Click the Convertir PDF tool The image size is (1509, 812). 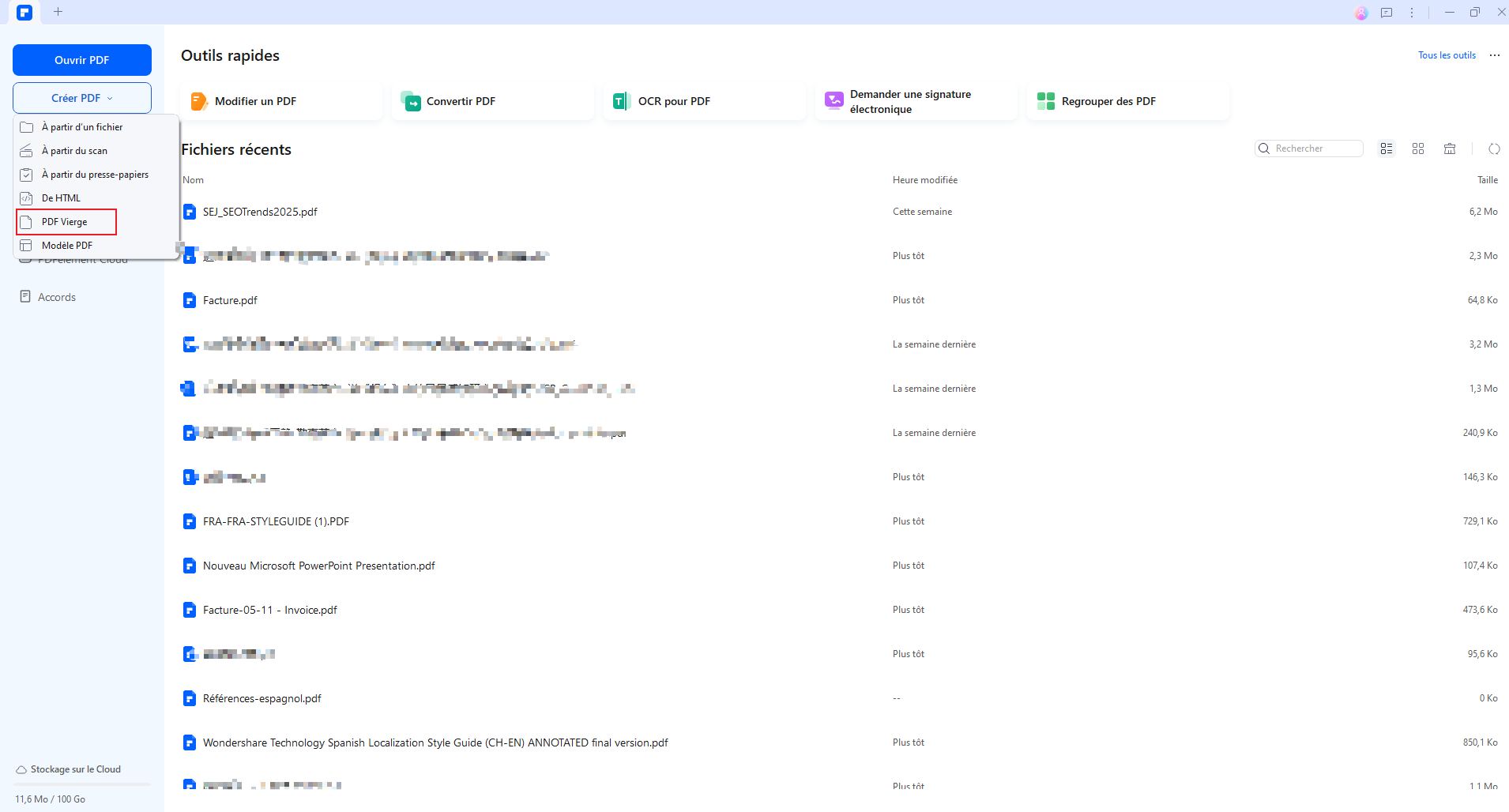tap(493, 101)
